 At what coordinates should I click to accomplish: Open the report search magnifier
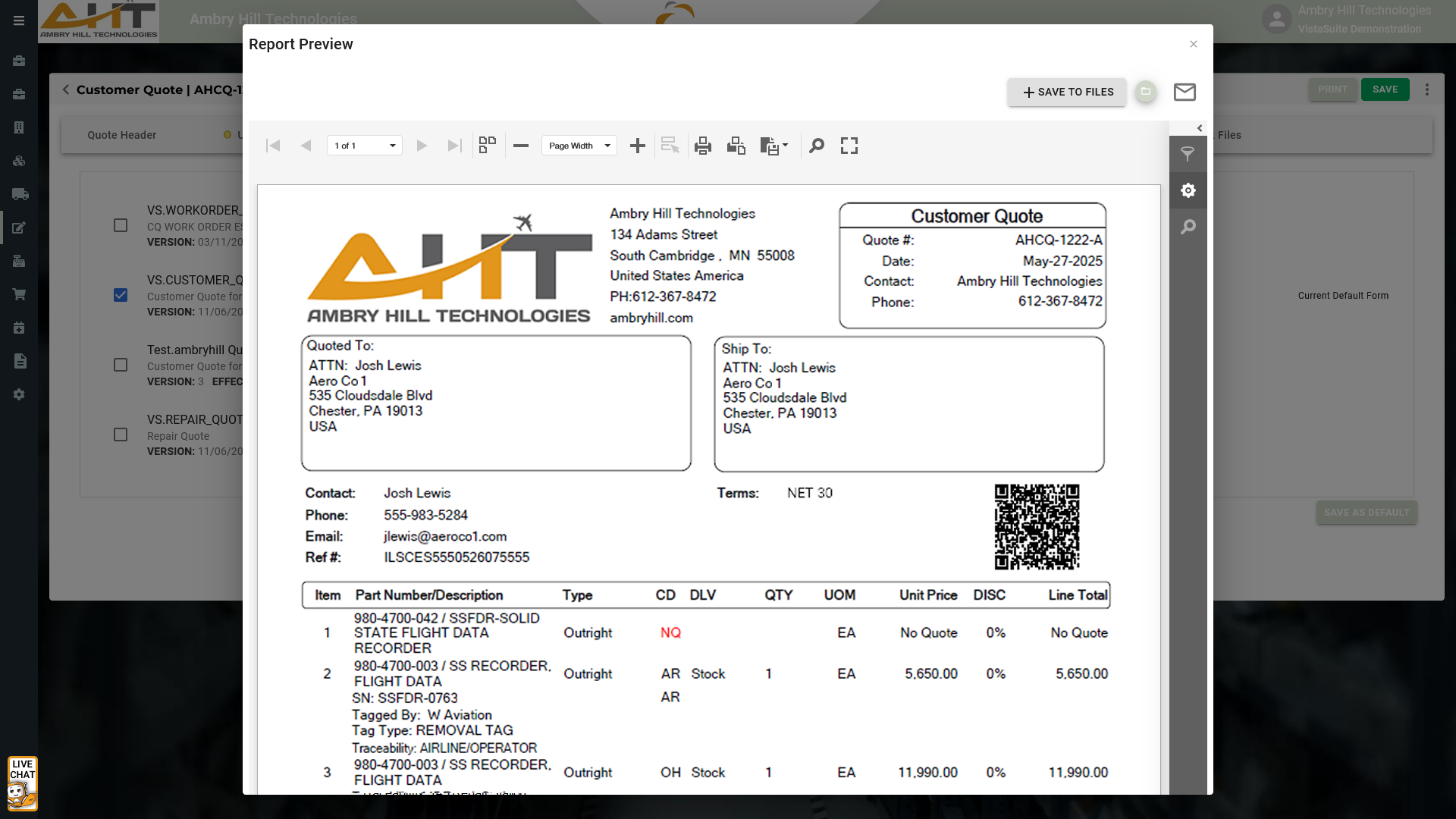817,146
